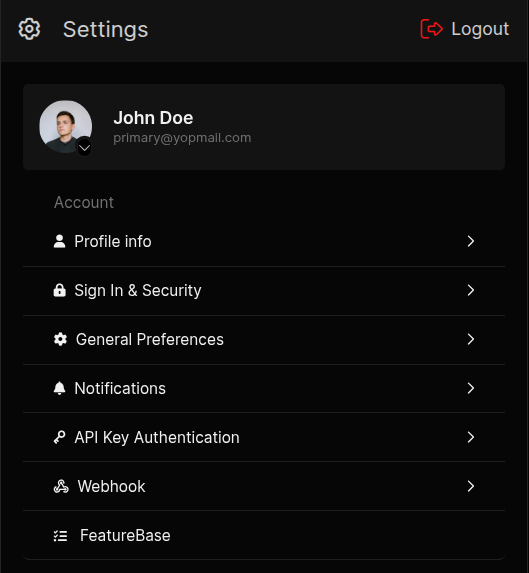The image size is (529, 573).
Task: Click the chevron on Webhook row
Action: (471, 486)
